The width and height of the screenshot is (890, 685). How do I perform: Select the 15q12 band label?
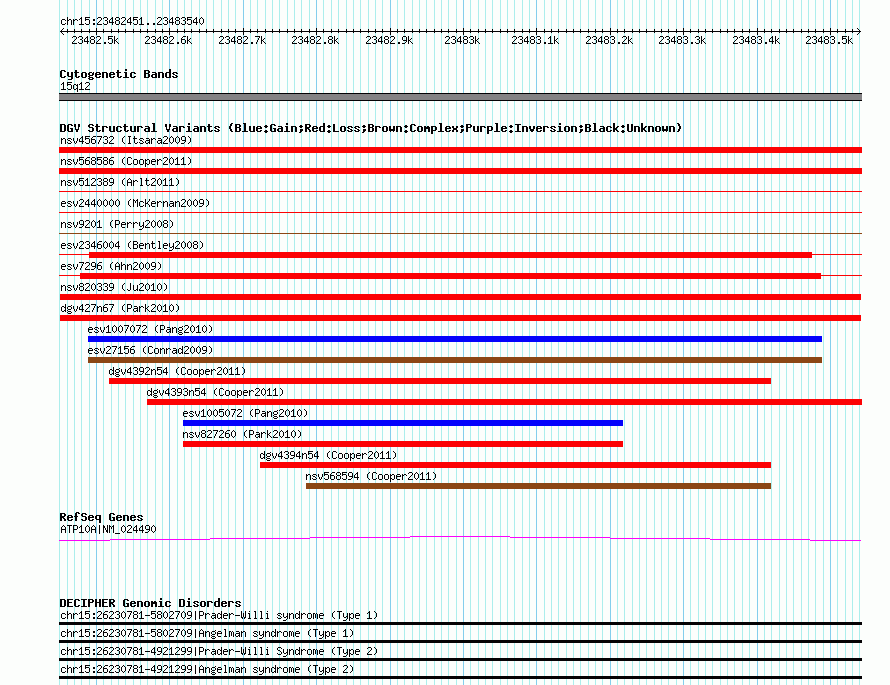coord(75,86)
